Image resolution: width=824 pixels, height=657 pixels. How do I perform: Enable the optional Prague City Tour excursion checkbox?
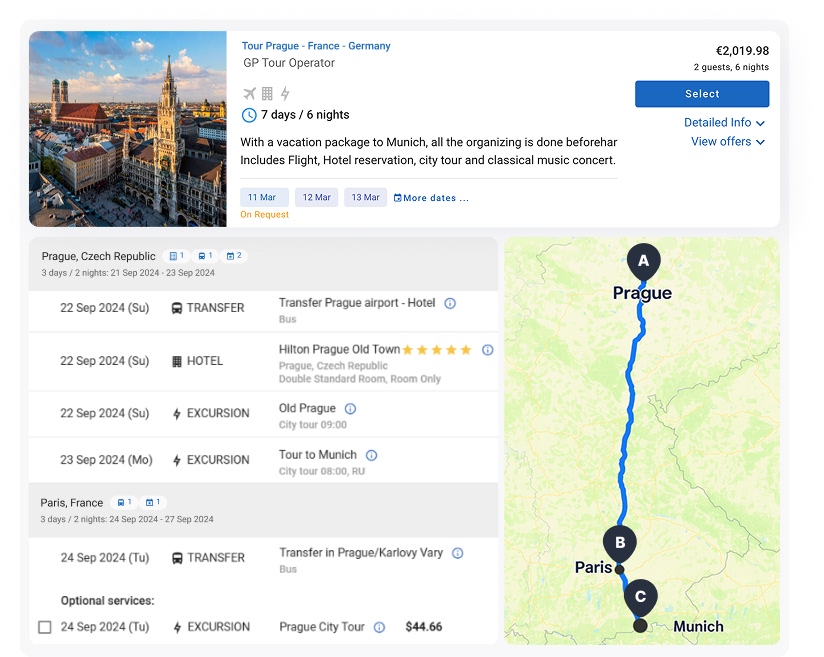tap(42, 627)
